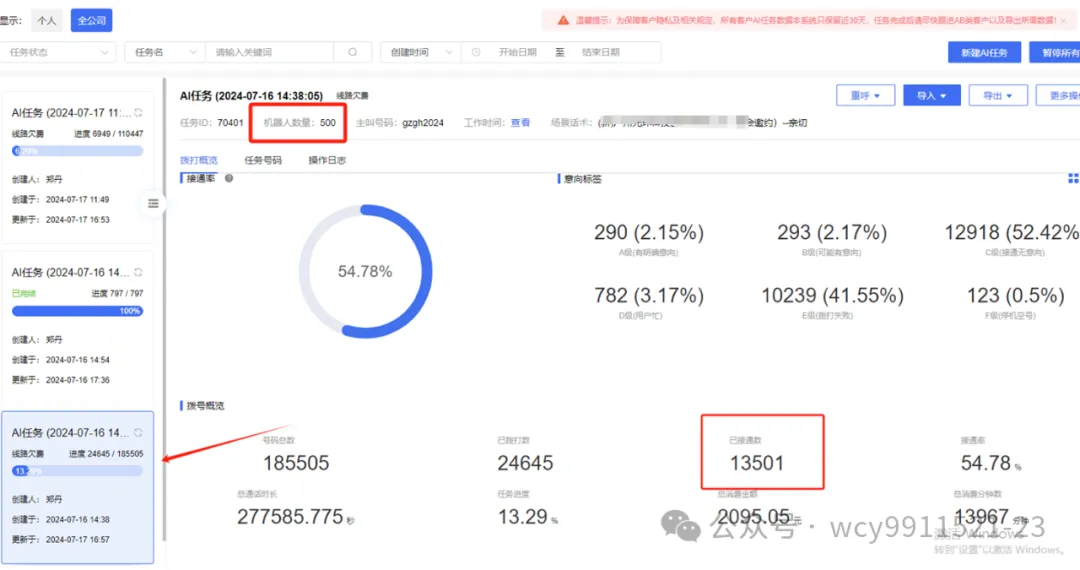Open the 任务名 search type dropdown
1080x570 pixels.
pos(165,52)
